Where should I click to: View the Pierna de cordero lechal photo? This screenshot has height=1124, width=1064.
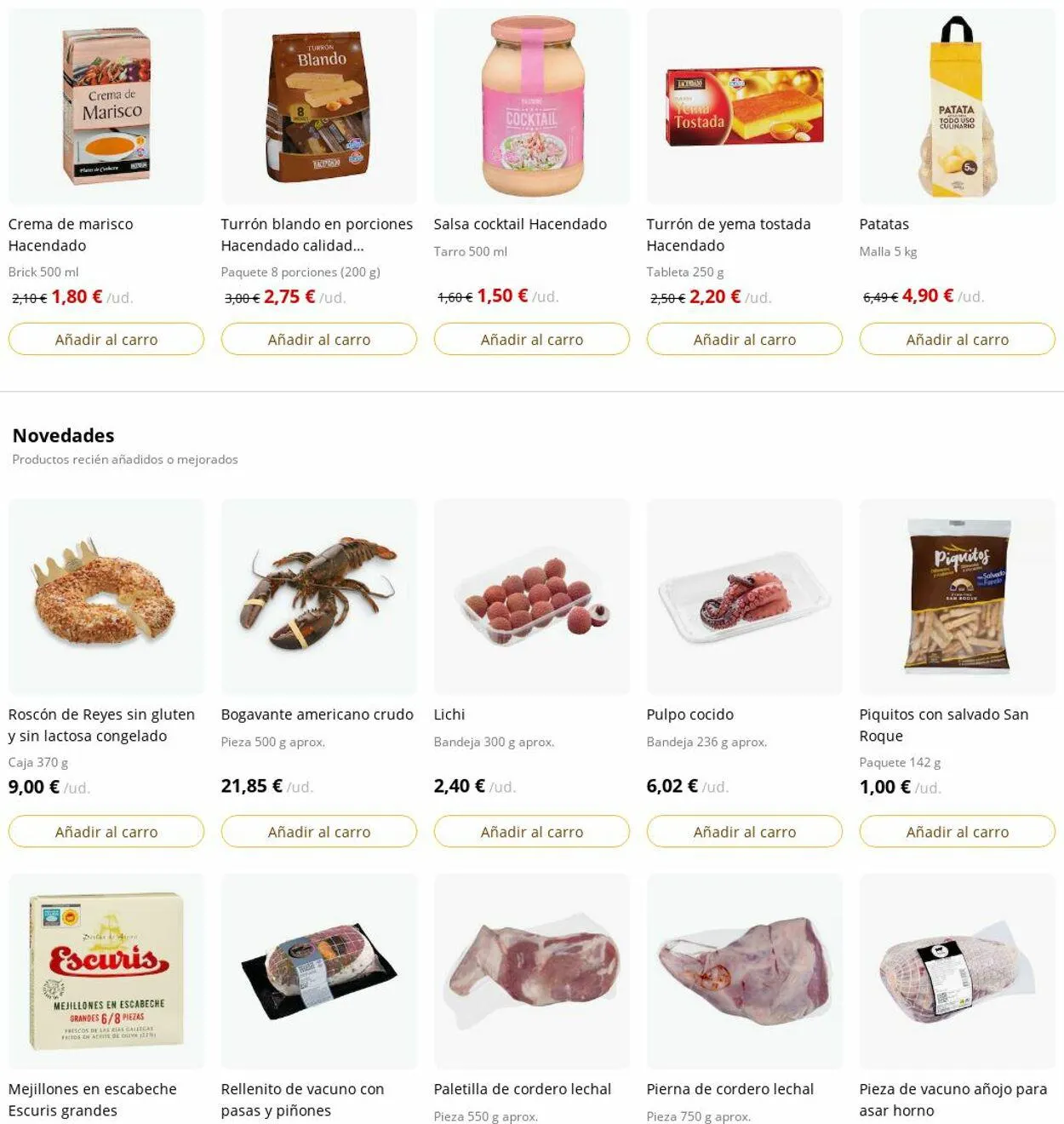745,972
